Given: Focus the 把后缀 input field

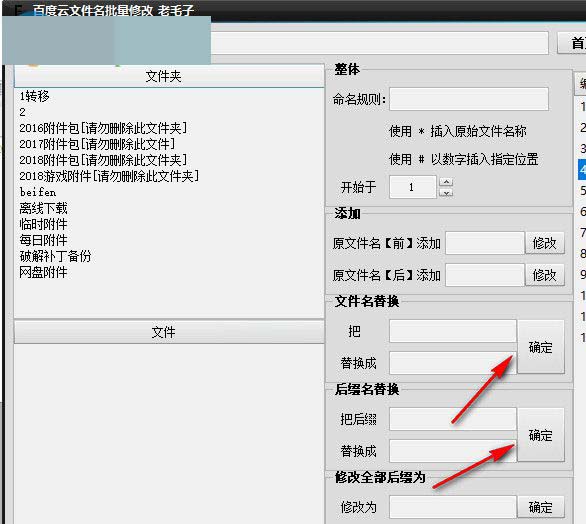Looking at the screenshot, I should click(x=453, y=419).
